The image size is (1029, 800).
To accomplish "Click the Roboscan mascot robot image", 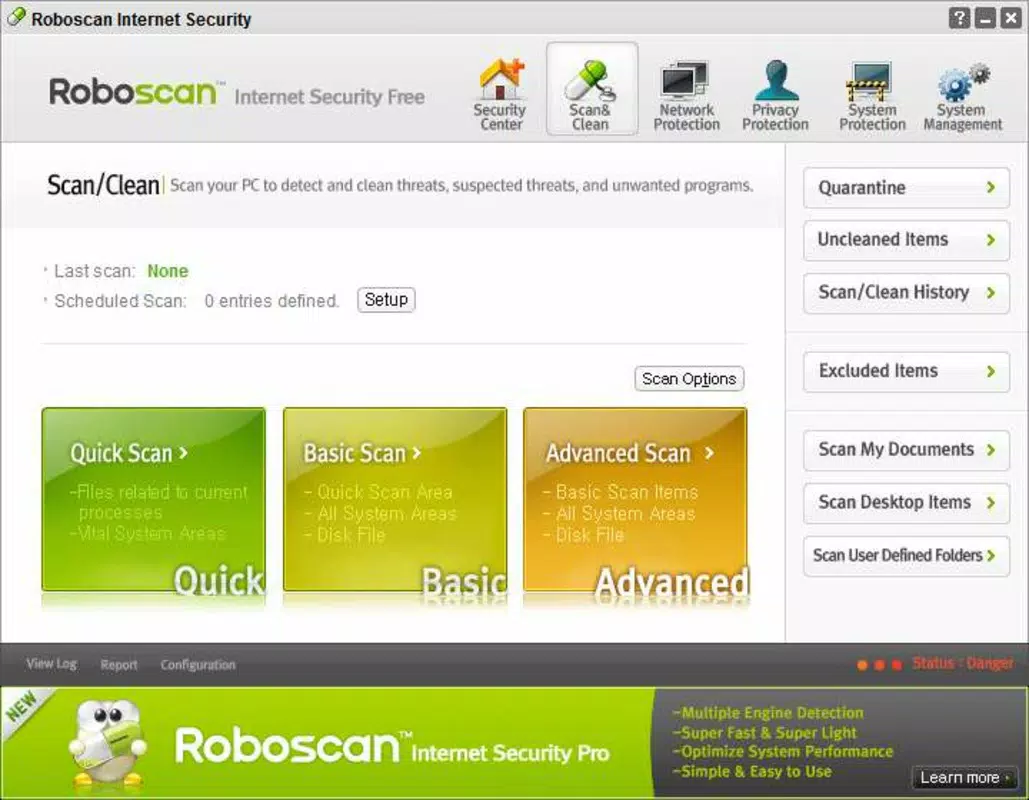I will [x=108, y=744].
